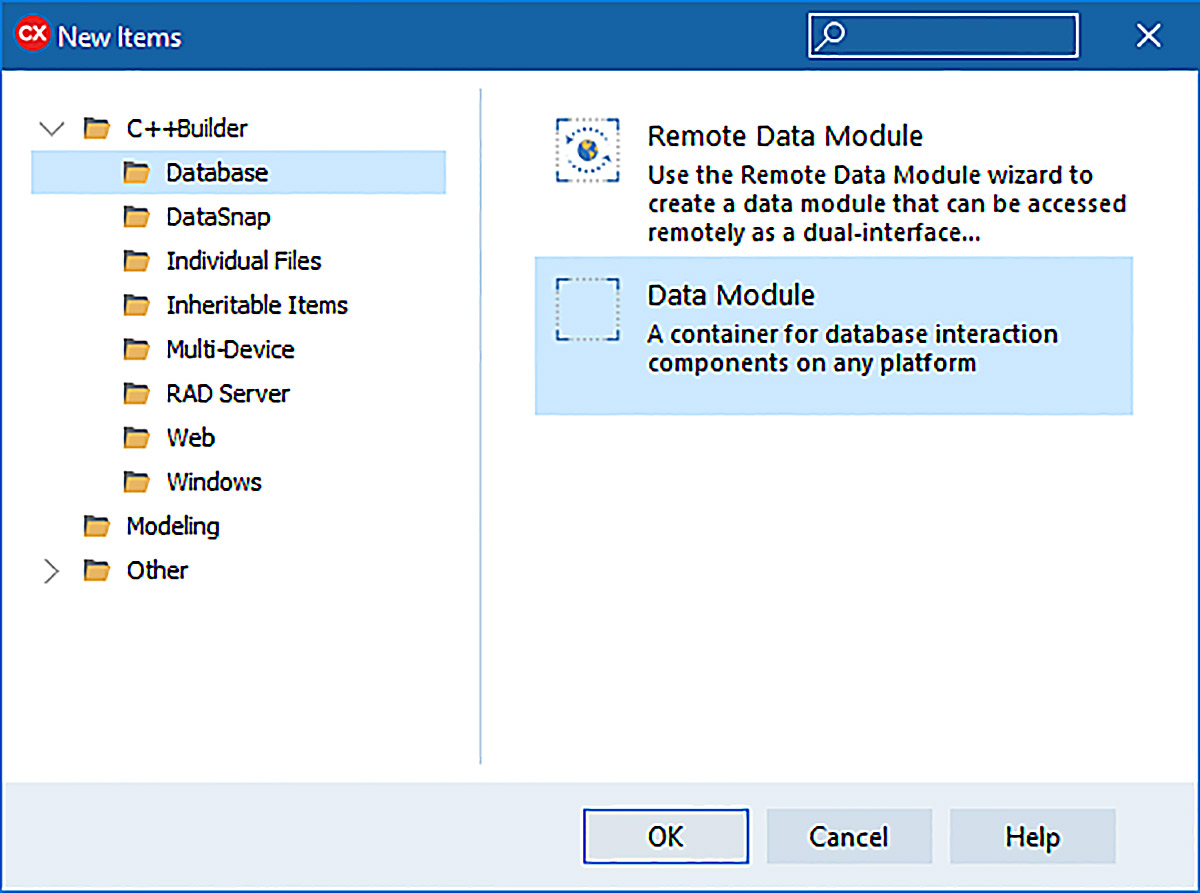Choose the Inheritable Items category
The image size is (1200, 893).
click(x=257, y=305)
